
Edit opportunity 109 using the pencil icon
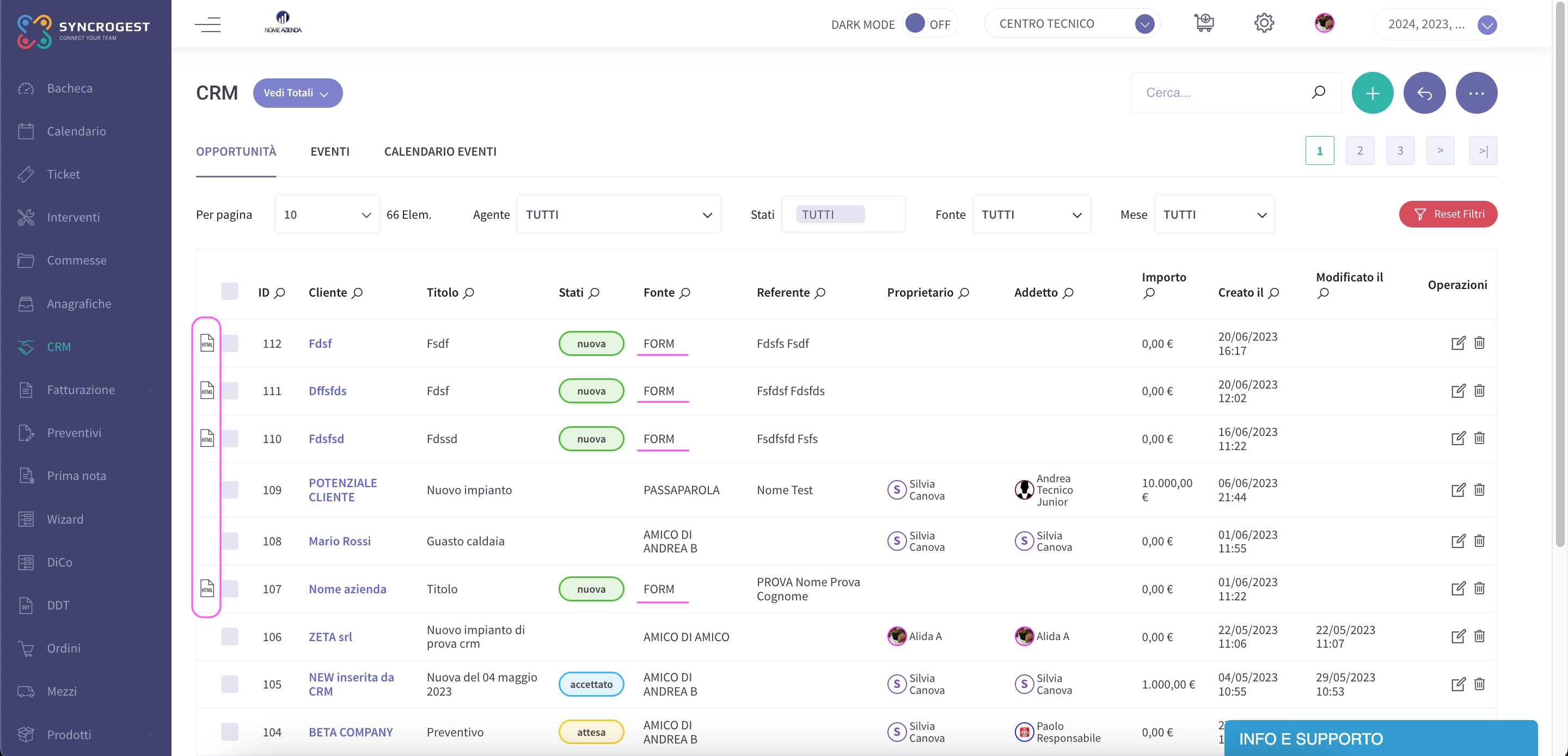tap(1458, 489)
